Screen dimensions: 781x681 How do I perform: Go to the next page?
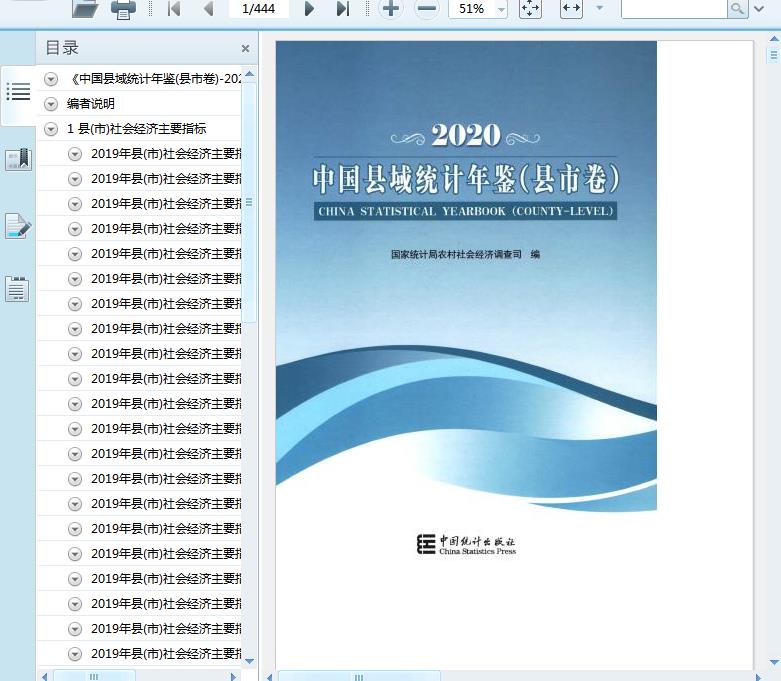click(309, 8)
